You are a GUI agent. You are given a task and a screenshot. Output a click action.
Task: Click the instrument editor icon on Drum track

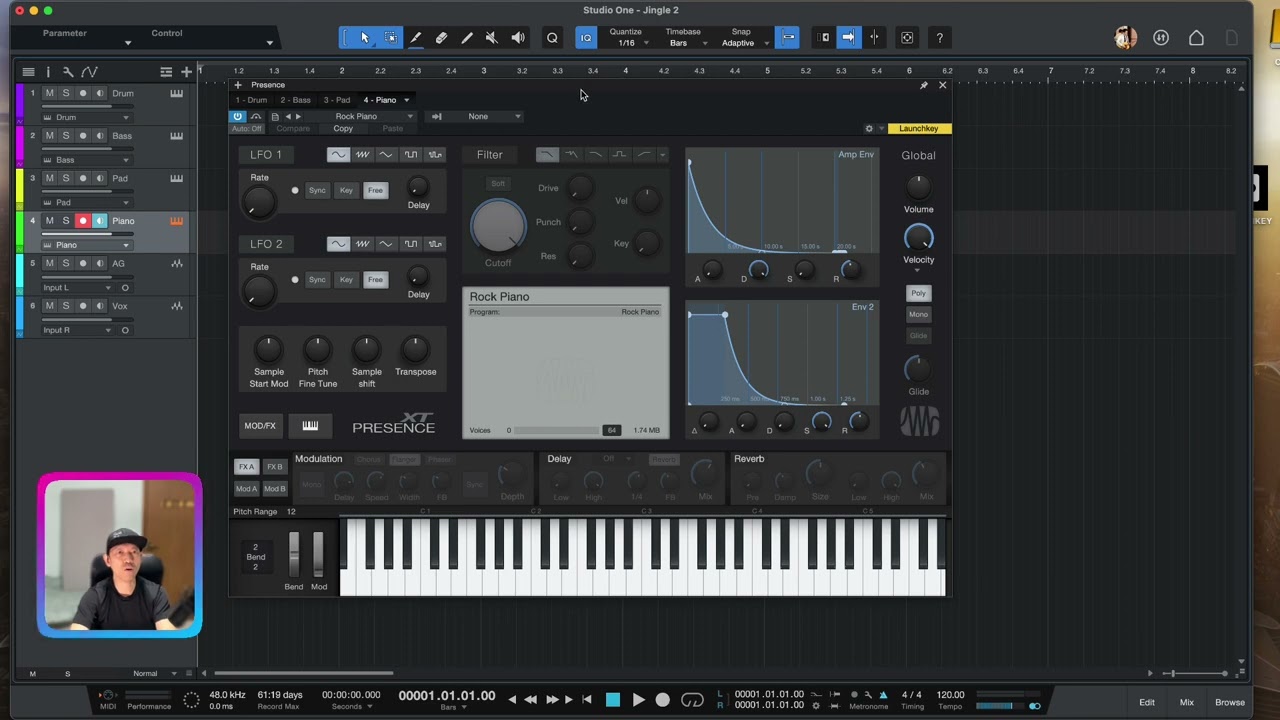pos(176,94)
